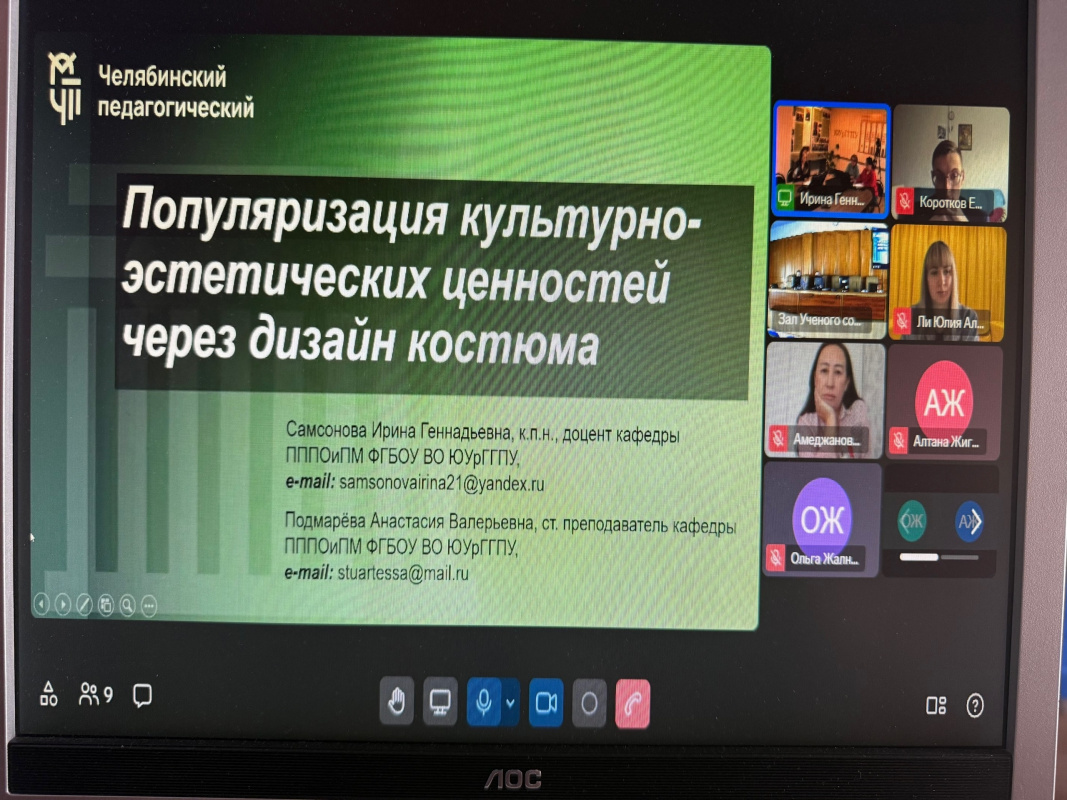Advance to the next slide
Viewport: 1067px width, 800px height.
[x=62, y=604]
